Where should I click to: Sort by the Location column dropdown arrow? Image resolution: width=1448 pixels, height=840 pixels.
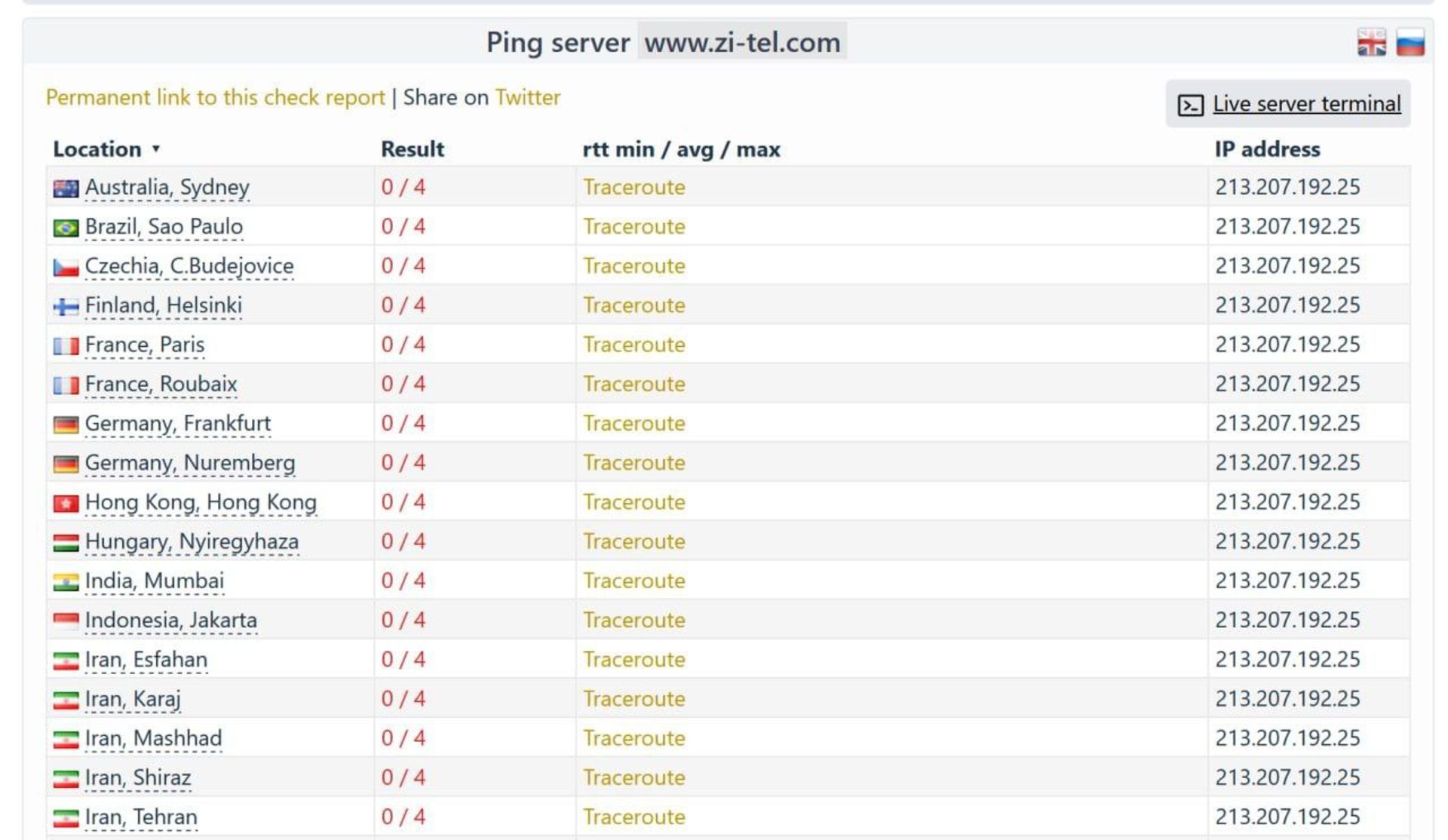[x=155, y=149]
